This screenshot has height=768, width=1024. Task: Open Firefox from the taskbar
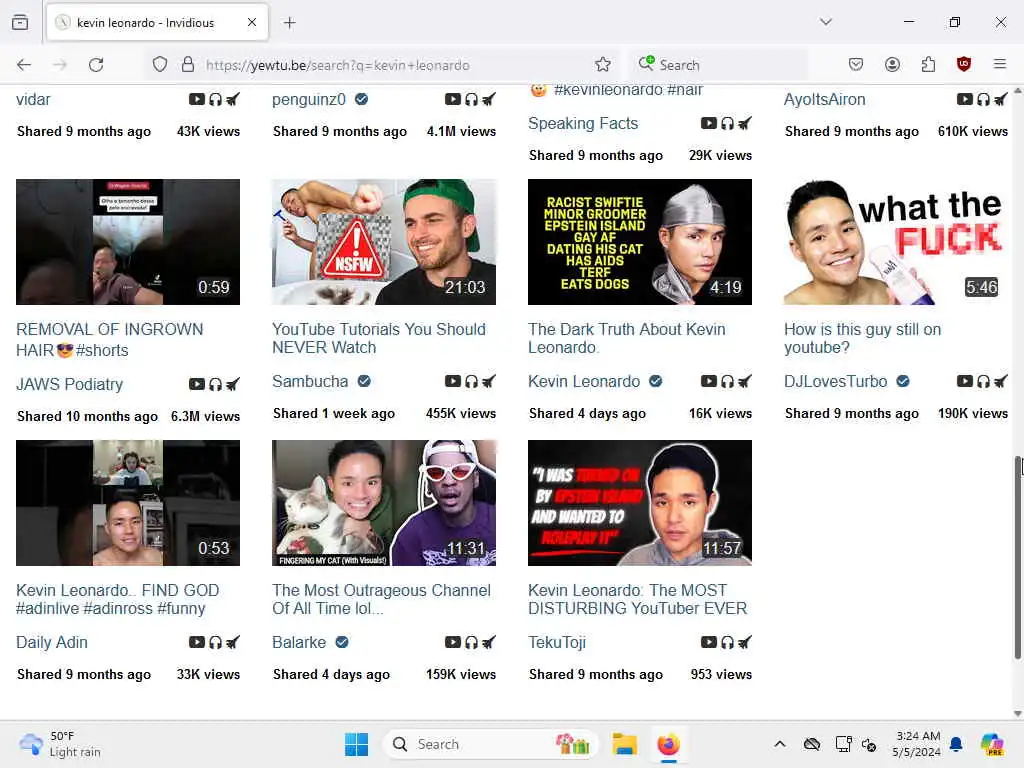tap(668, 744)
